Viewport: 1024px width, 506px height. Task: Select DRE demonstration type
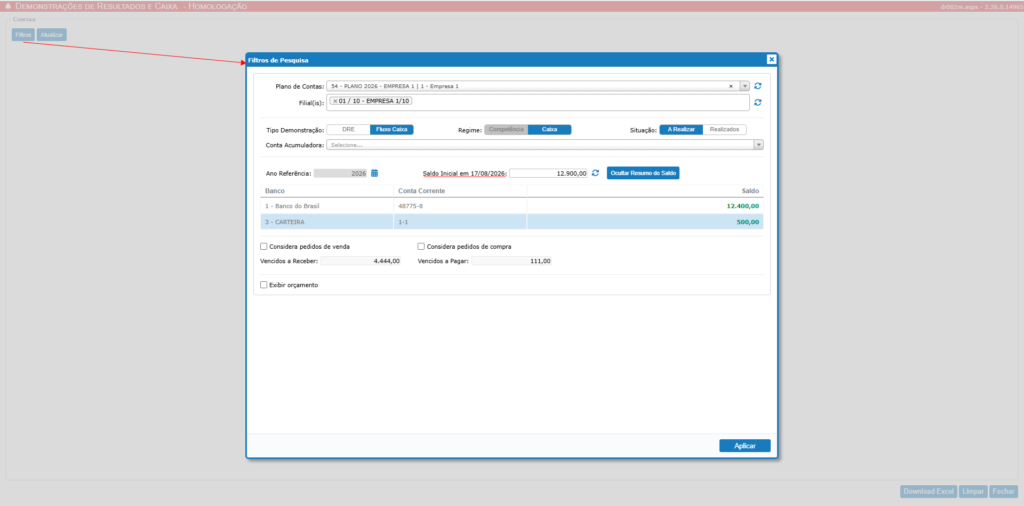348,129
